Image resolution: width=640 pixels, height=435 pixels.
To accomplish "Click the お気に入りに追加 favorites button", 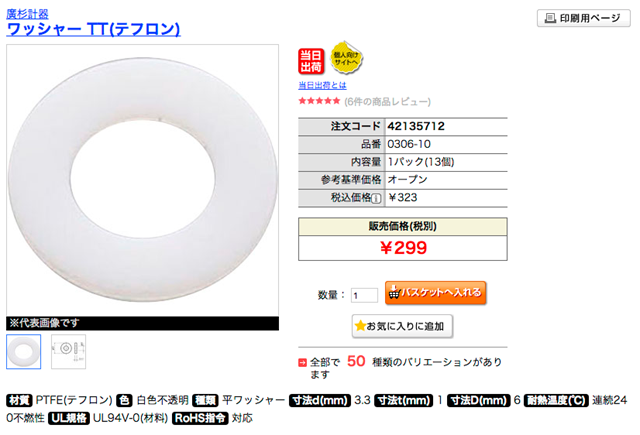I will coord(402,326).
